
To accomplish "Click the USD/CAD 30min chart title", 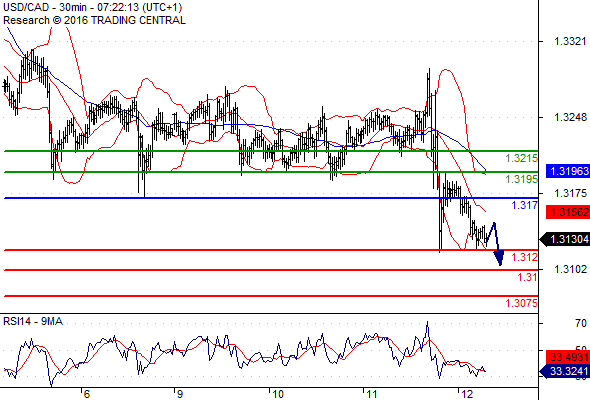I will point(93,7).
